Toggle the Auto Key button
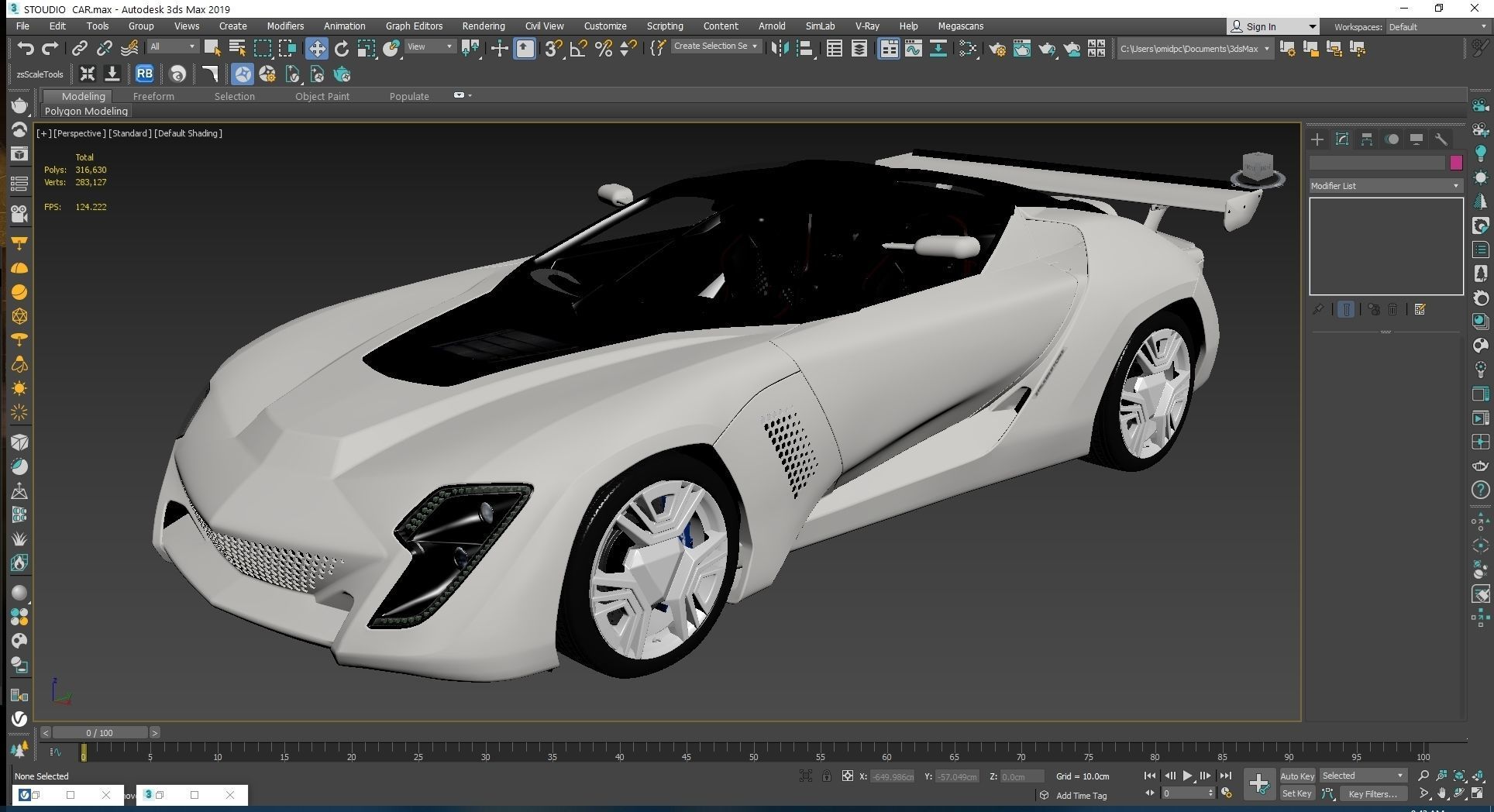The height and width of the screenshot is (812, 1494). (1297, 776)
